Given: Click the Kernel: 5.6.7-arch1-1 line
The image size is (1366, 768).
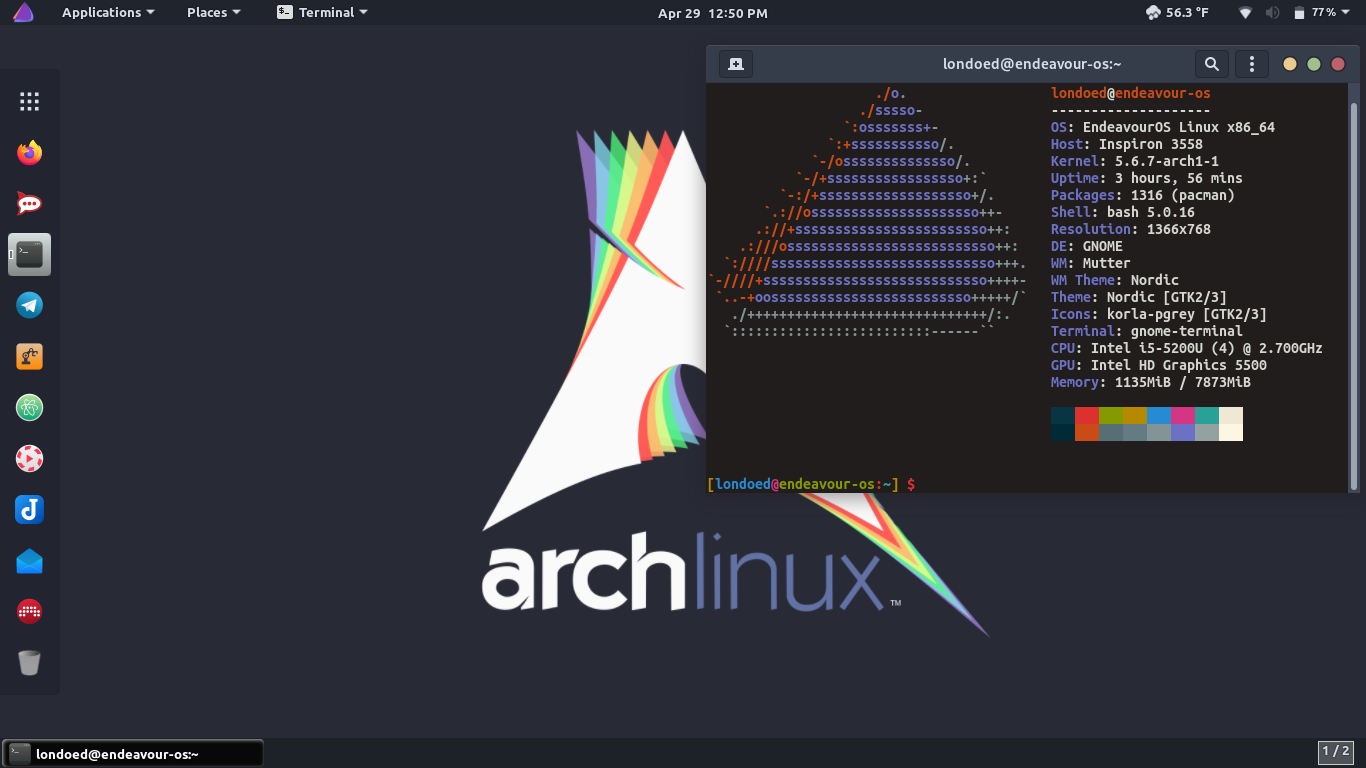Looking at the screenshot, I should click(1135, 161).
